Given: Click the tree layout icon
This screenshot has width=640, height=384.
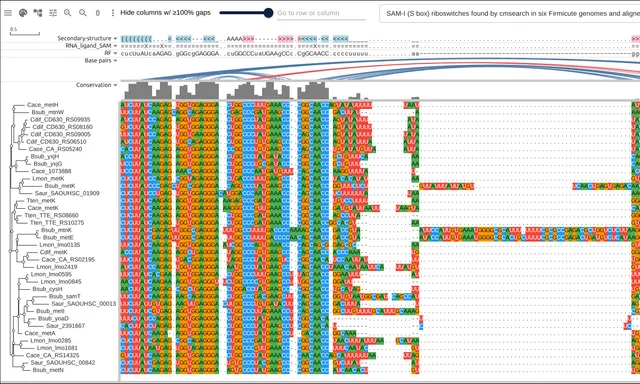Looking at the screenshot, I should click(x=38, y=13).
